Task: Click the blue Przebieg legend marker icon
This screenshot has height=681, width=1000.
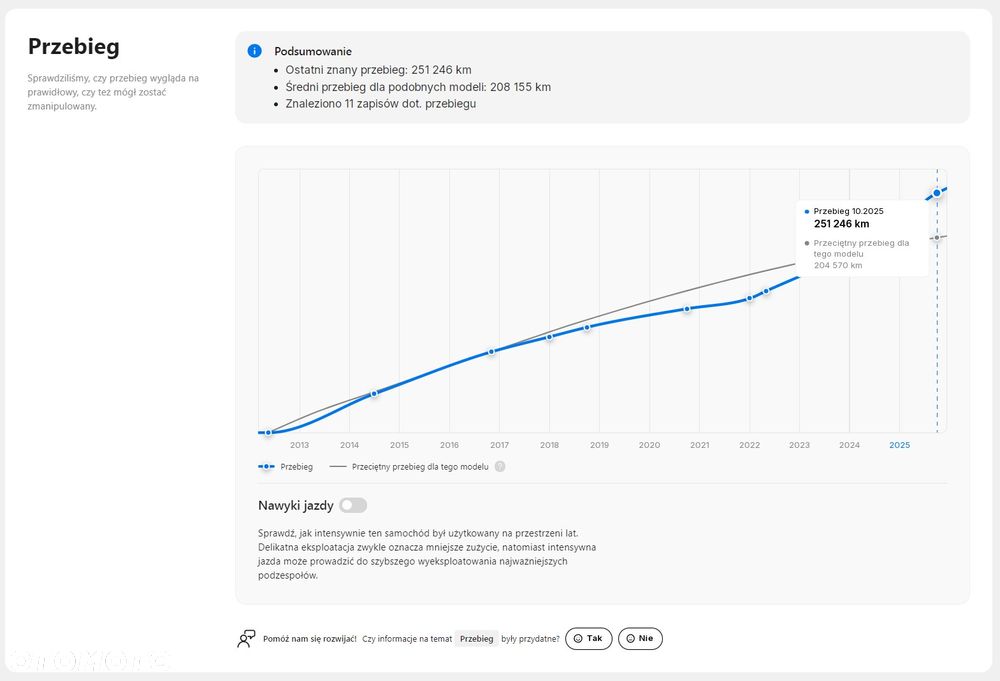Action: [266, 466]
